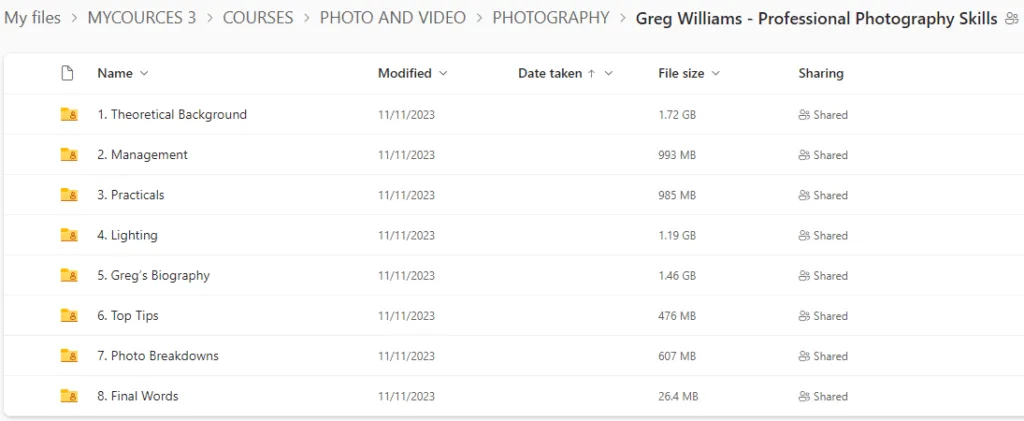Viewport: 1024px width, 421px height.
Task: Click the Sharing column header
Action: [x=821, y=73]
